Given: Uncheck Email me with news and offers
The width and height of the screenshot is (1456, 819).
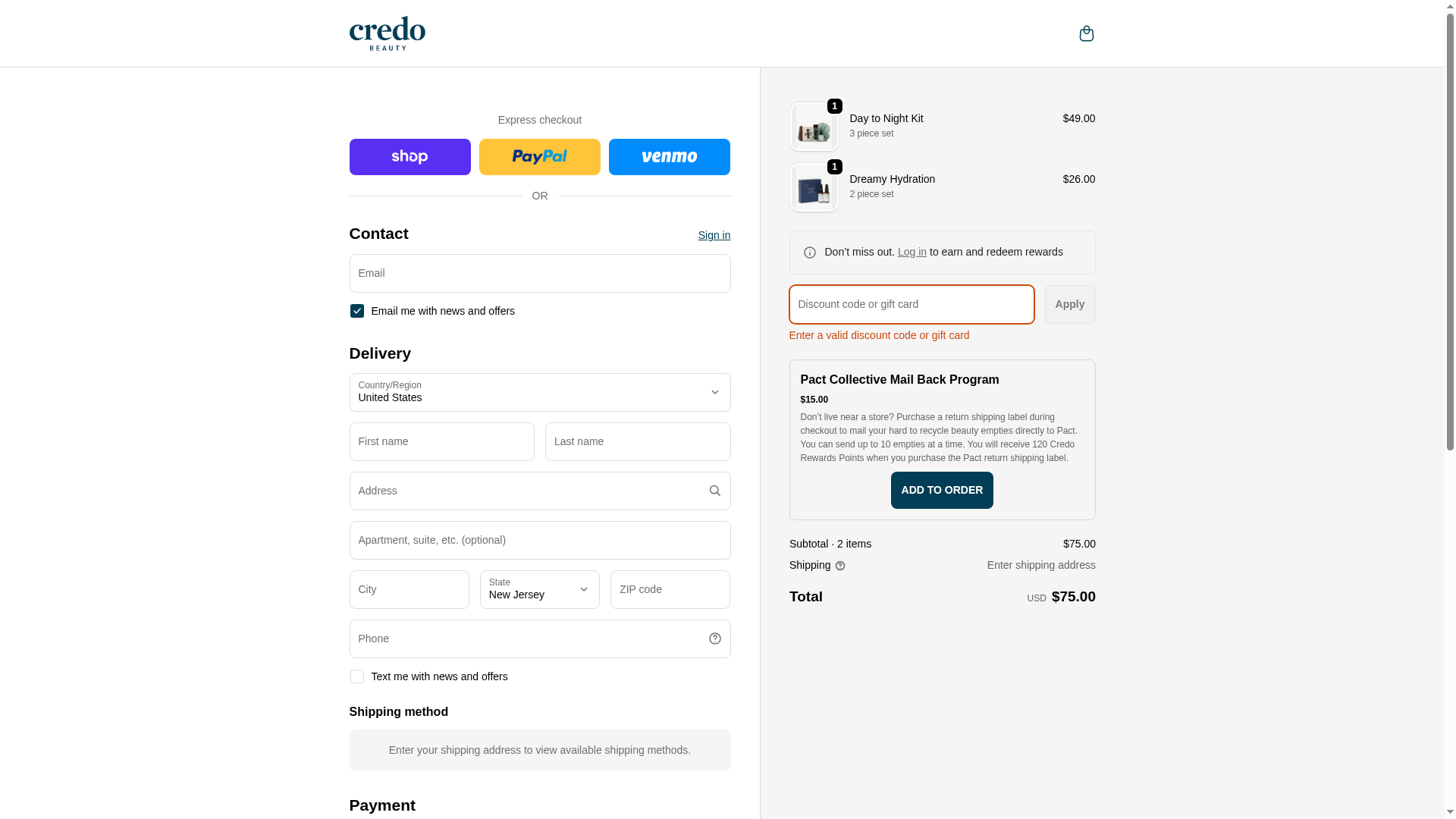Looking at the screenshot, I should (357, 311).
